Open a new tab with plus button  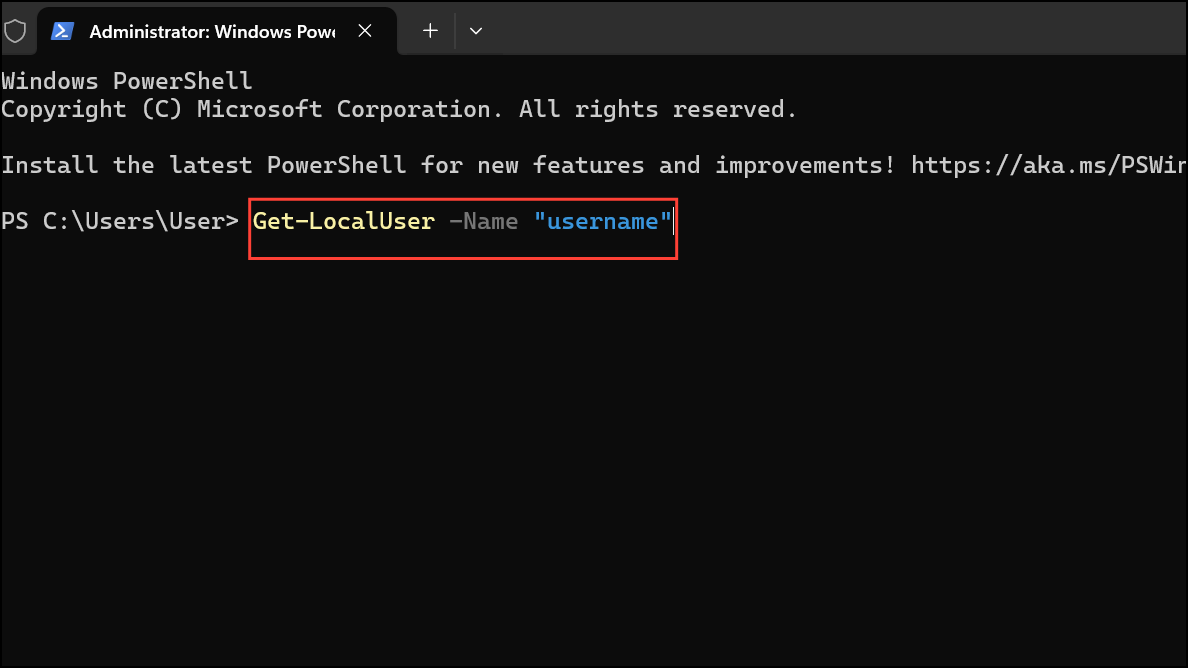[430, 31]
